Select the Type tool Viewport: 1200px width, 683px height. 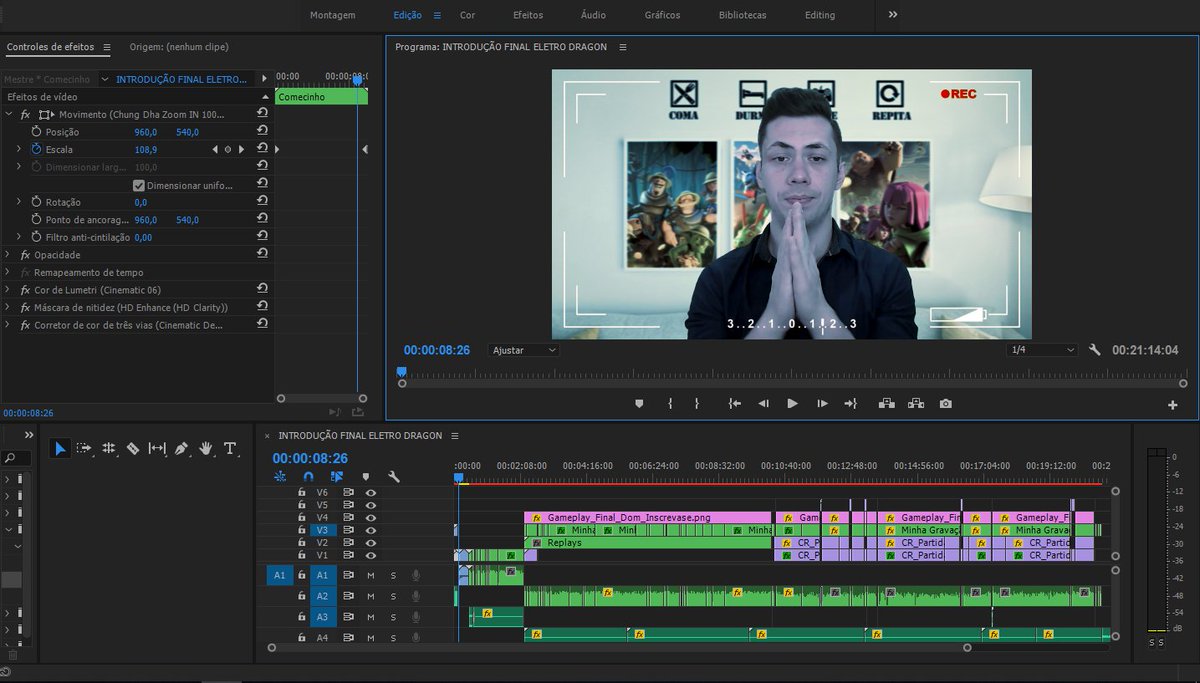point(230,449)
